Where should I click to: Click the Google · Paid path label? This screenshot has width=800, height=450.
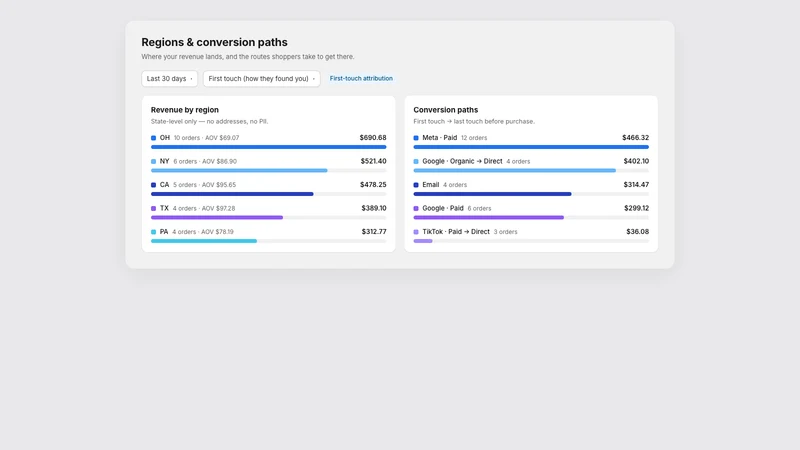point(443,208)
